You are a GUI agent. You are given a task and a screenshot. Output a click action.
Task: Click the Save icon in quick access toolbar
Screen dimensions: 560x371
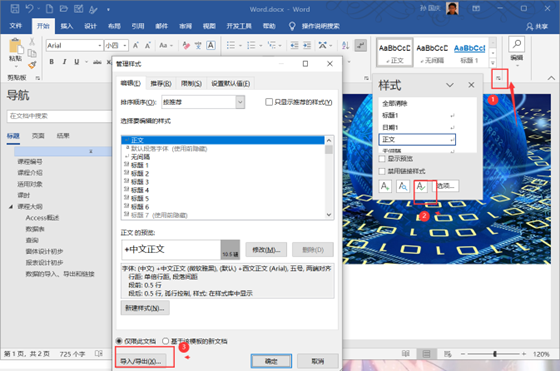15,9
